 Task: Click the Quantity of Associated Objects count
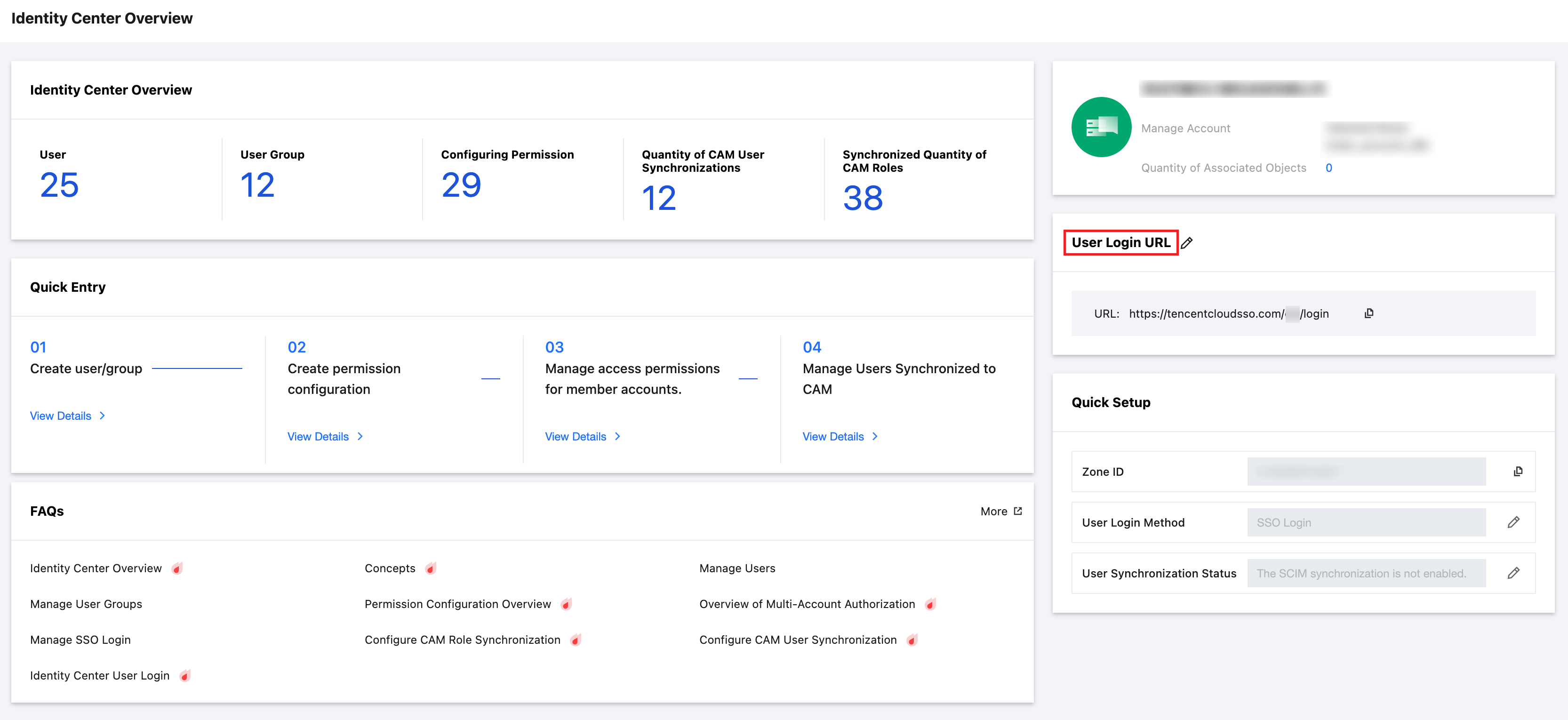coord(1328,168)
